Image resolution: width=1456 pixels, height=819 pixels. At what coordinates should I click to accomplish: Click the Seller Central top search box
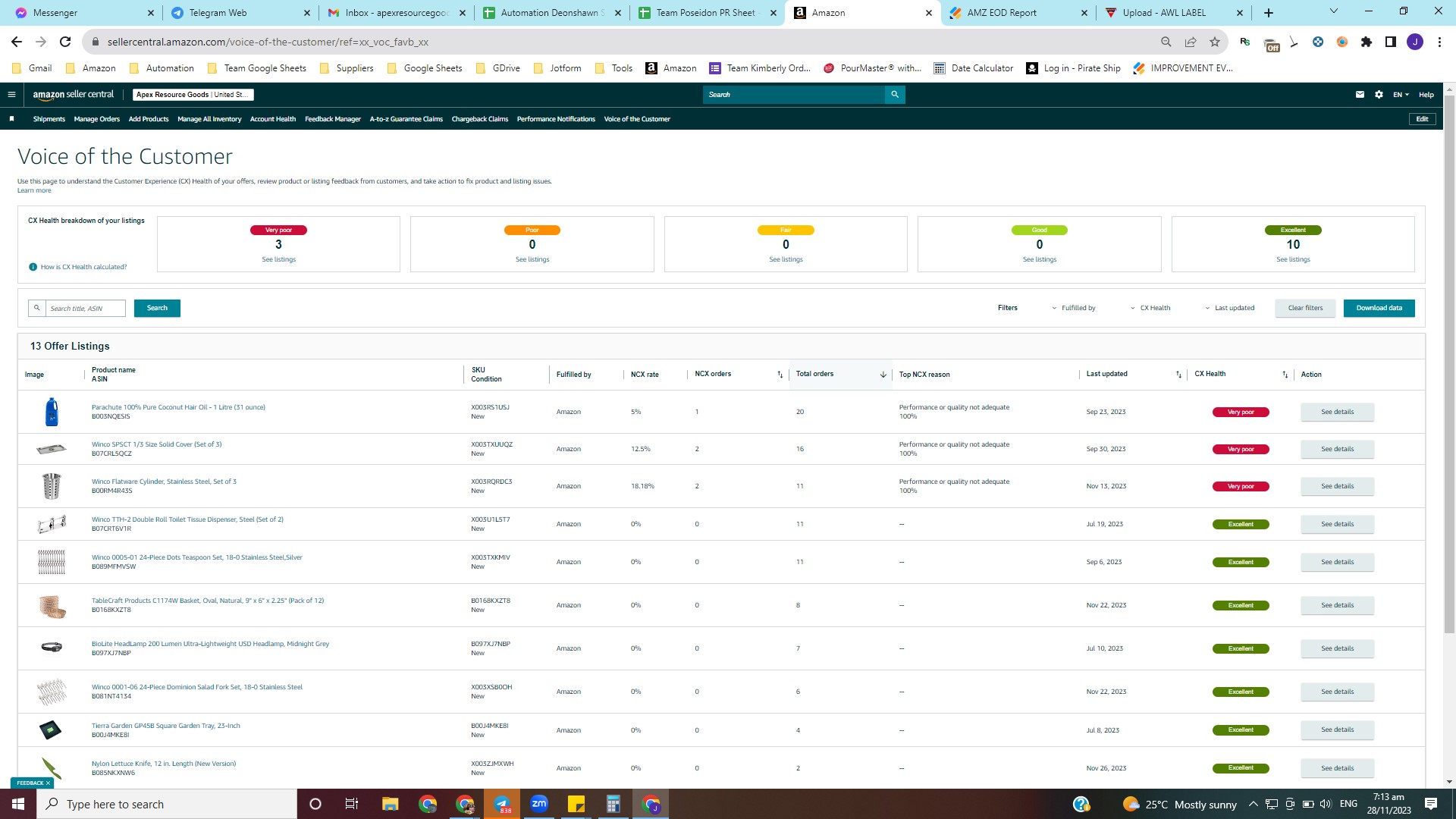[x=794, y=95]
